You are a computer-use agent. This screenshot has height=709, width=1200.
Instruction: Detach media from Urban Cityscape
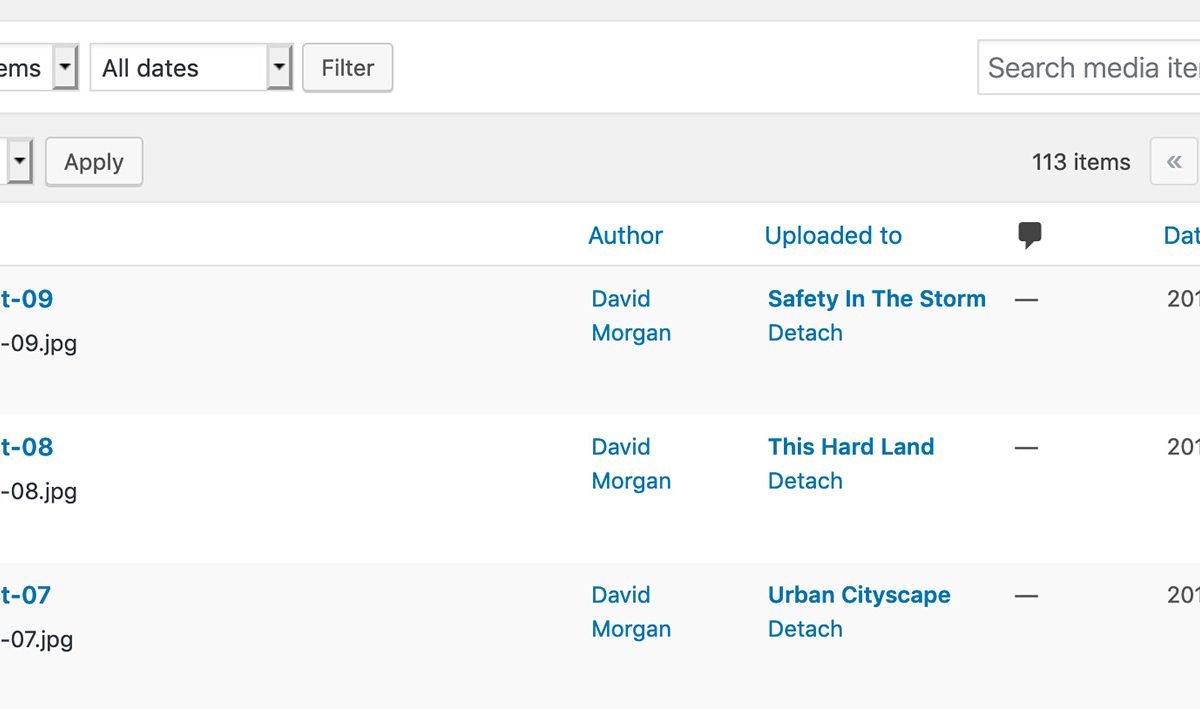[805, 629]
